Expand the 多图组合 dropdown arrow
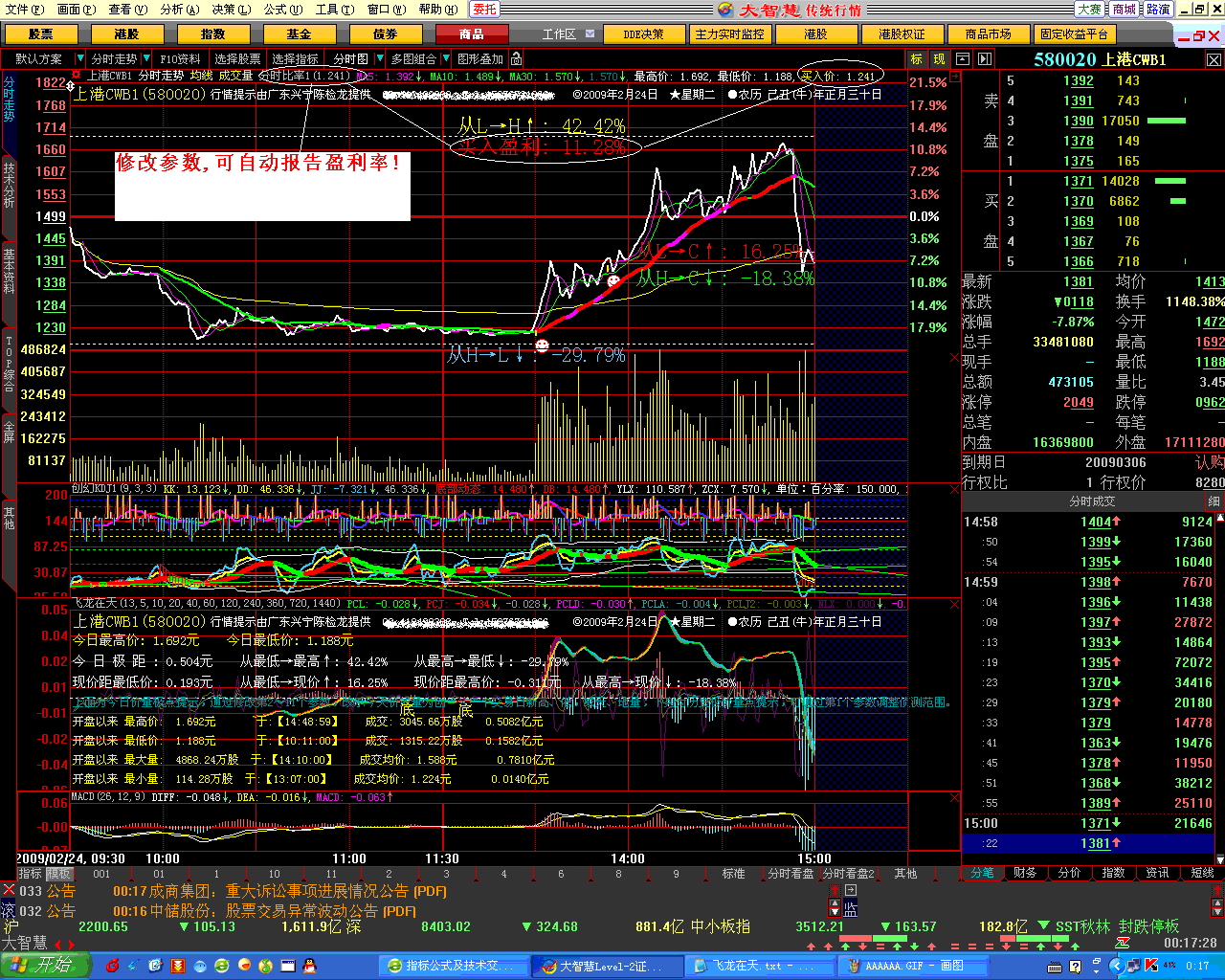Viewport: 1225px width, 980px height. [444, 59]
